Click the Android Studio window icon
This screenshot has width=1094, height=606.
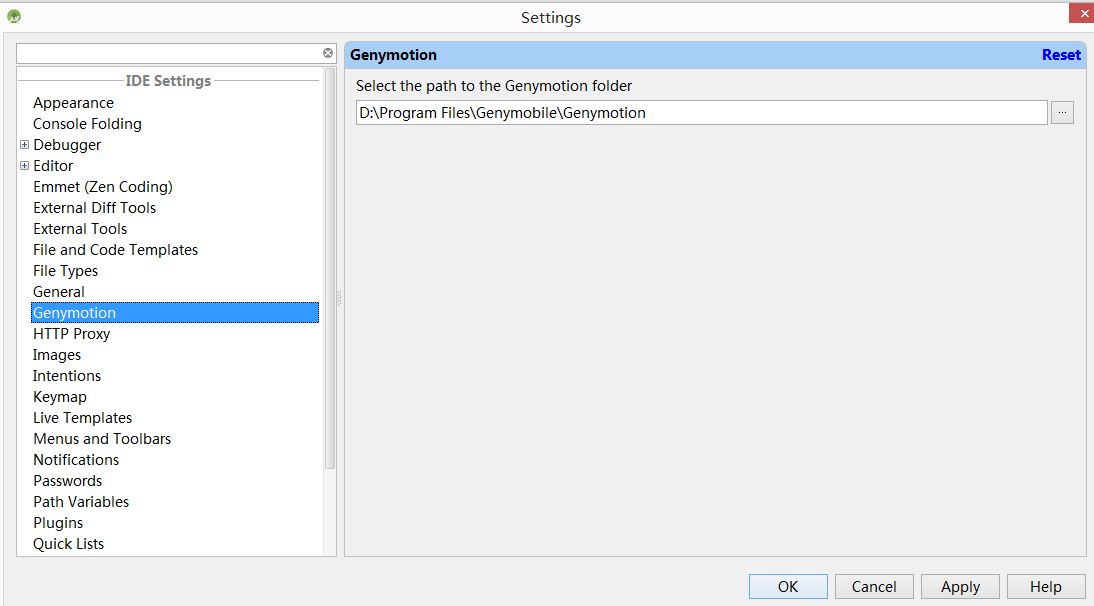click(14, 16)
